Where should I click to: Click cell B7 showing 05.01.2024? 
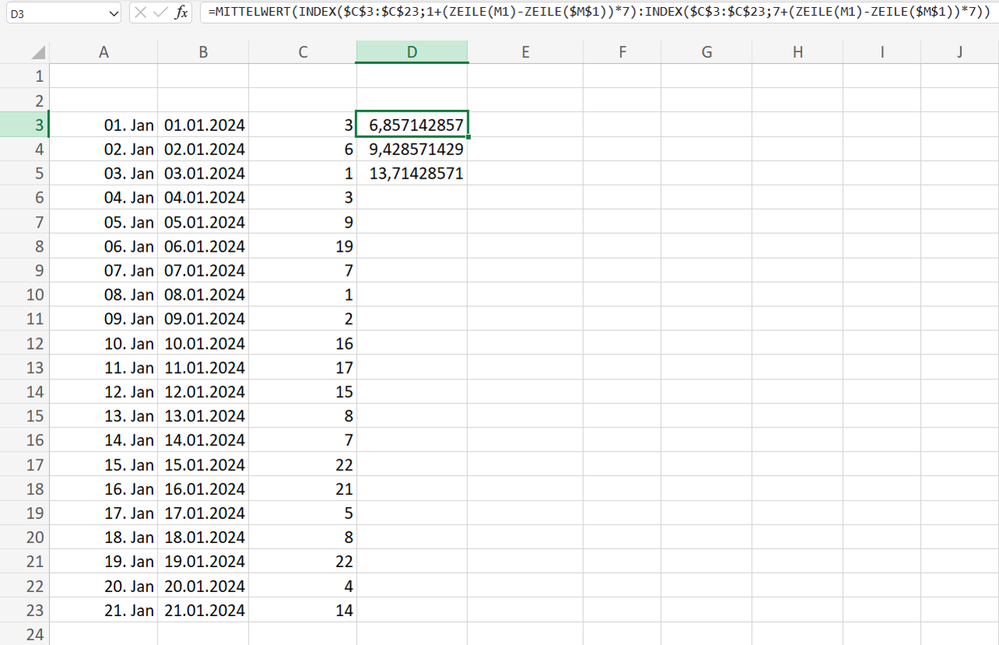(x=203, y=222)
